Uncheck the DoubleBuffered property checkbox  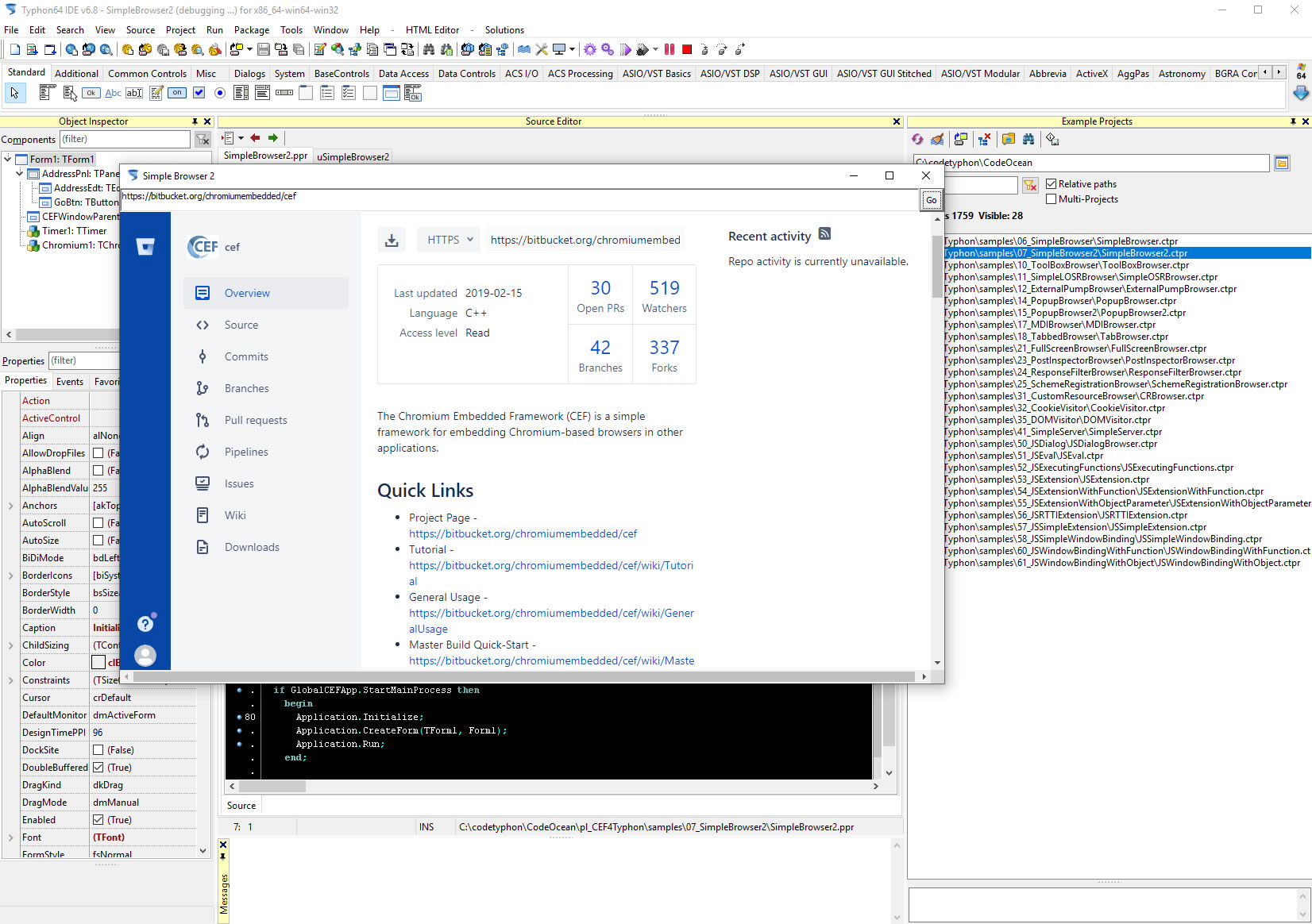pyautogui.click(x=98, y=768)
